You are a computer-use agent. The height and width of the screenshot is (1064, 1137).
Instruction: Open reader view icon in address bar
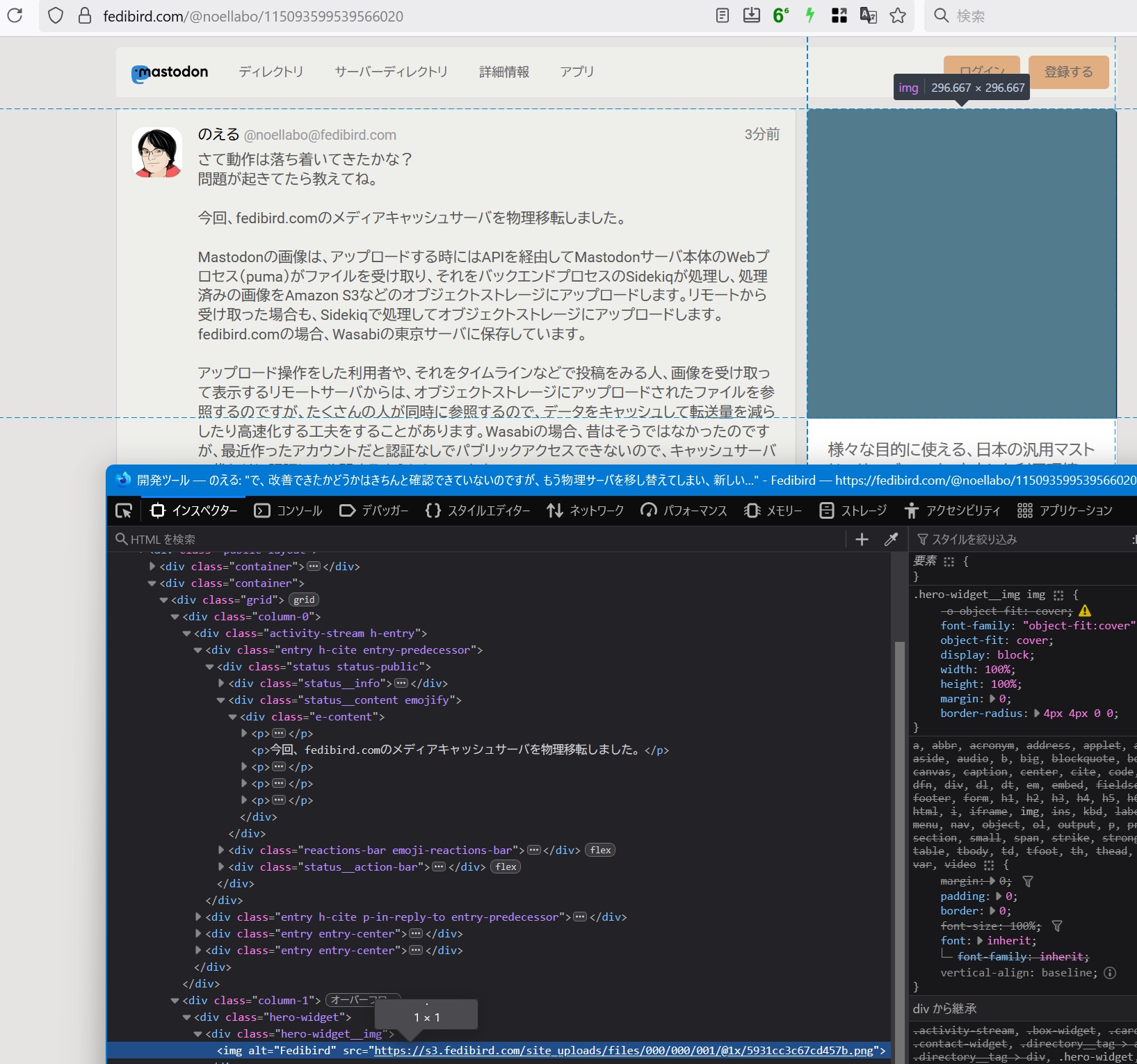(x=723, y=15)
